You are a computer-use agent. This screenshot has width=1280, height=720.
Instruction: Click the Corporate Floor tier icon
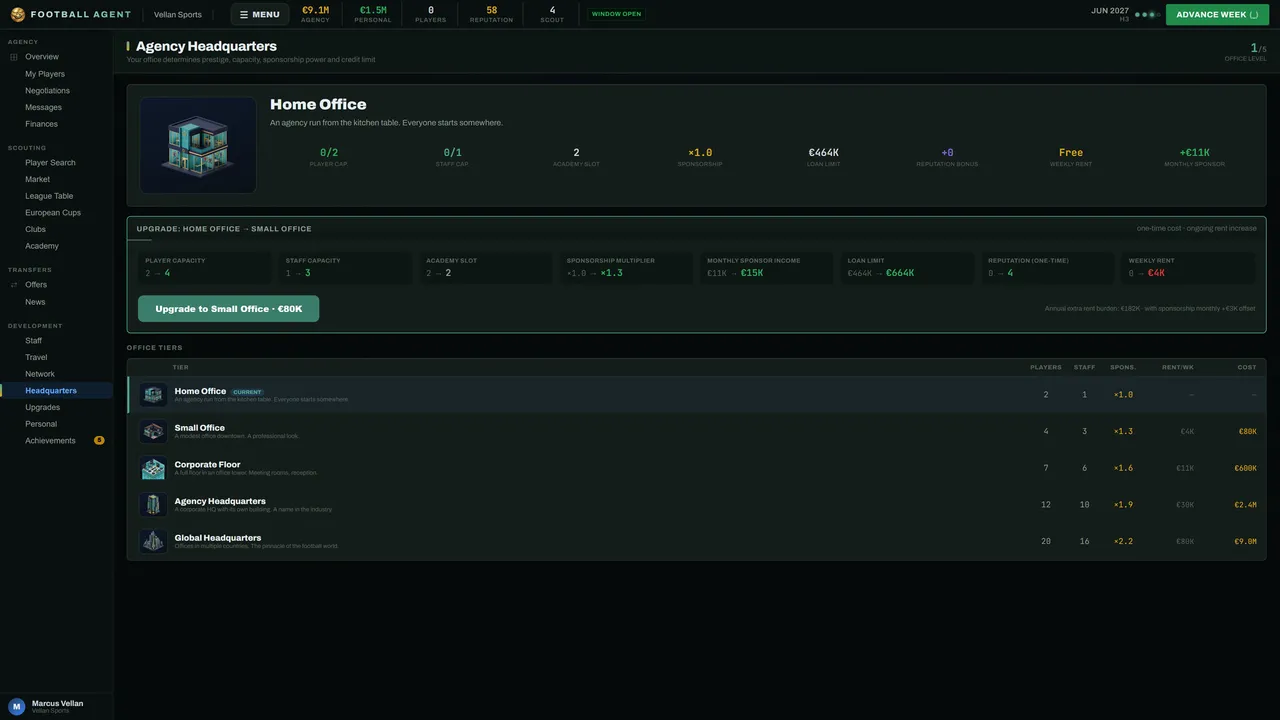click(153, 468)
